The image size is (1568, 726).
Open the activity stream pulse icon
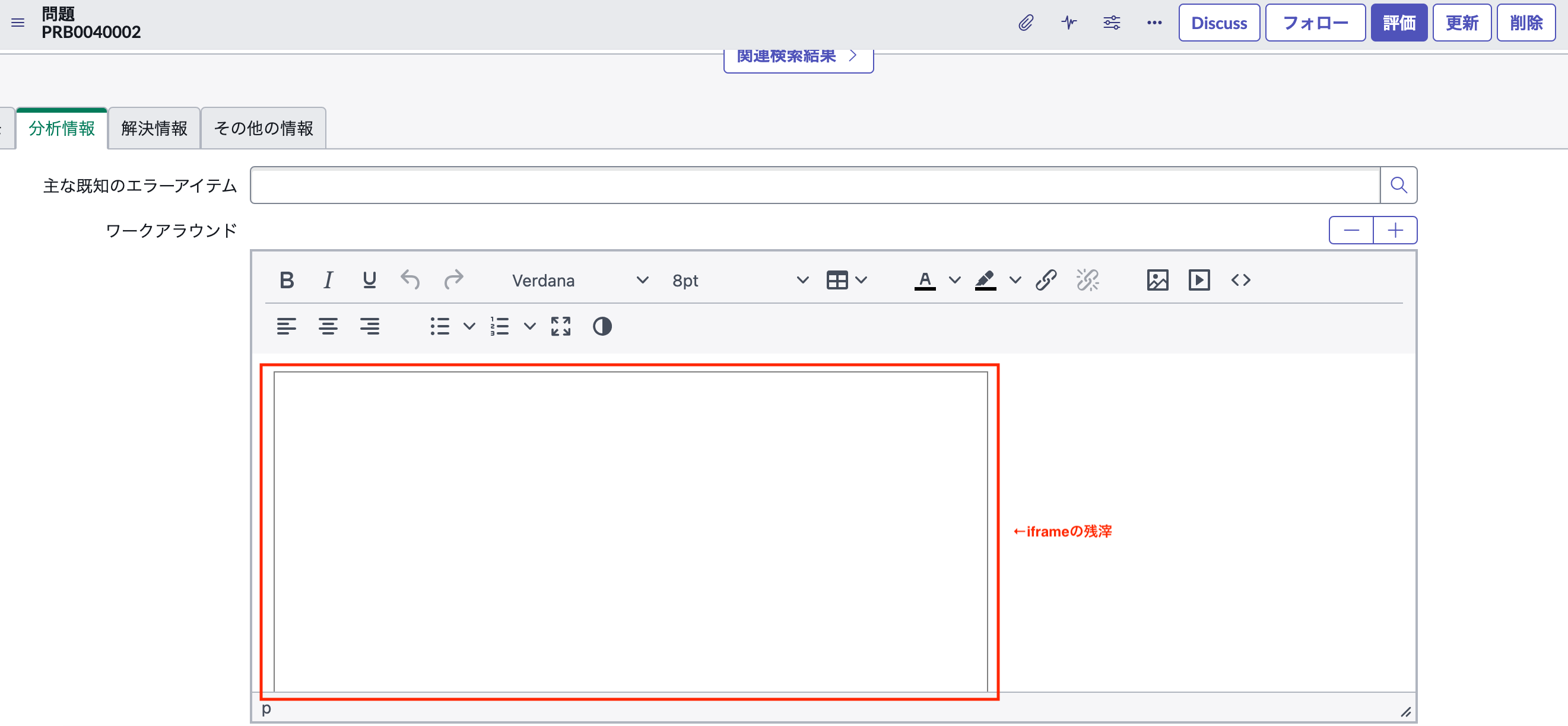coord(1069,23)
